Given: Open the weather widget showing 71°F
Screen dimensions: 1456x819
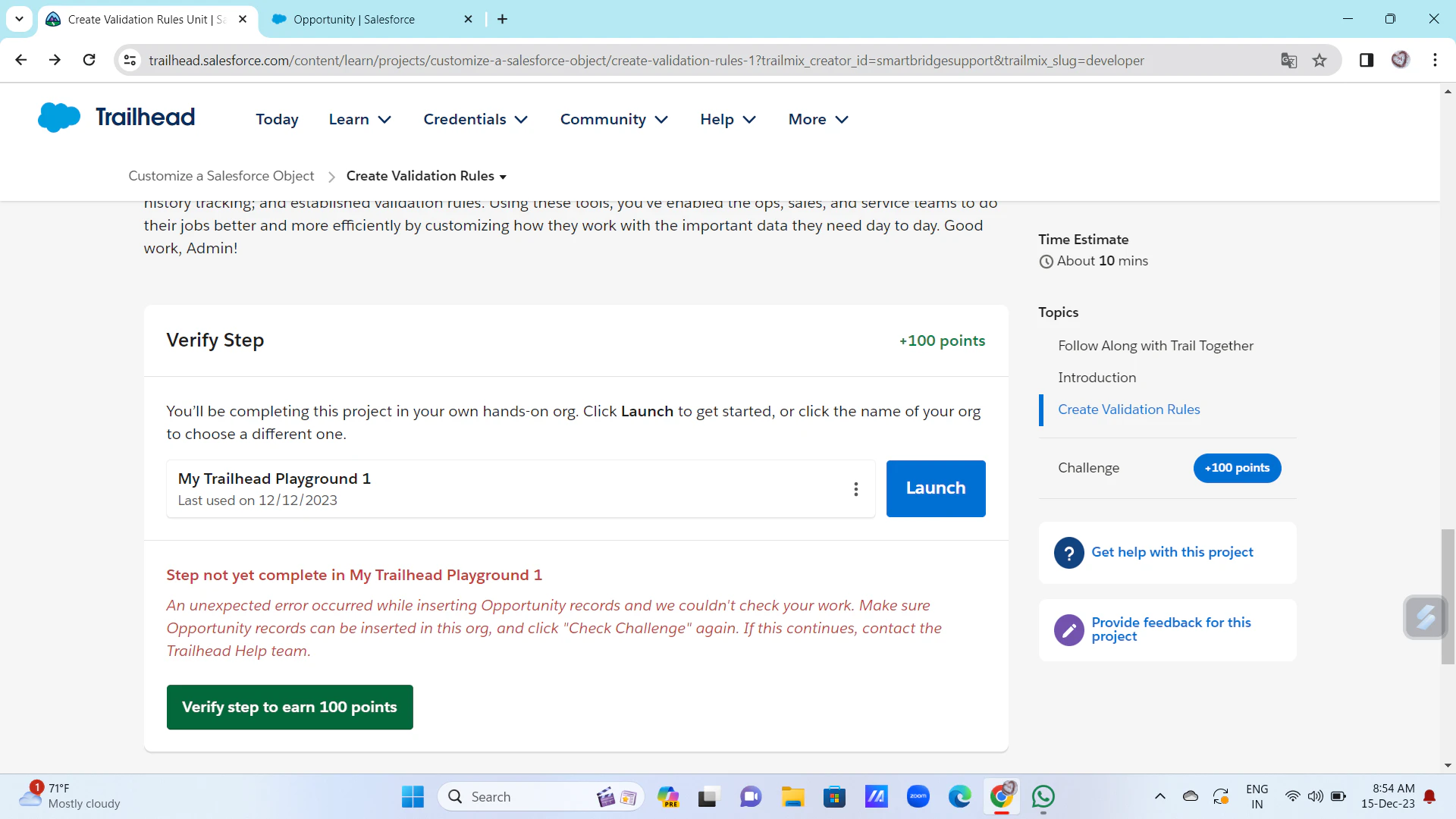Looking at the screenshot, I should coord(70,796).
